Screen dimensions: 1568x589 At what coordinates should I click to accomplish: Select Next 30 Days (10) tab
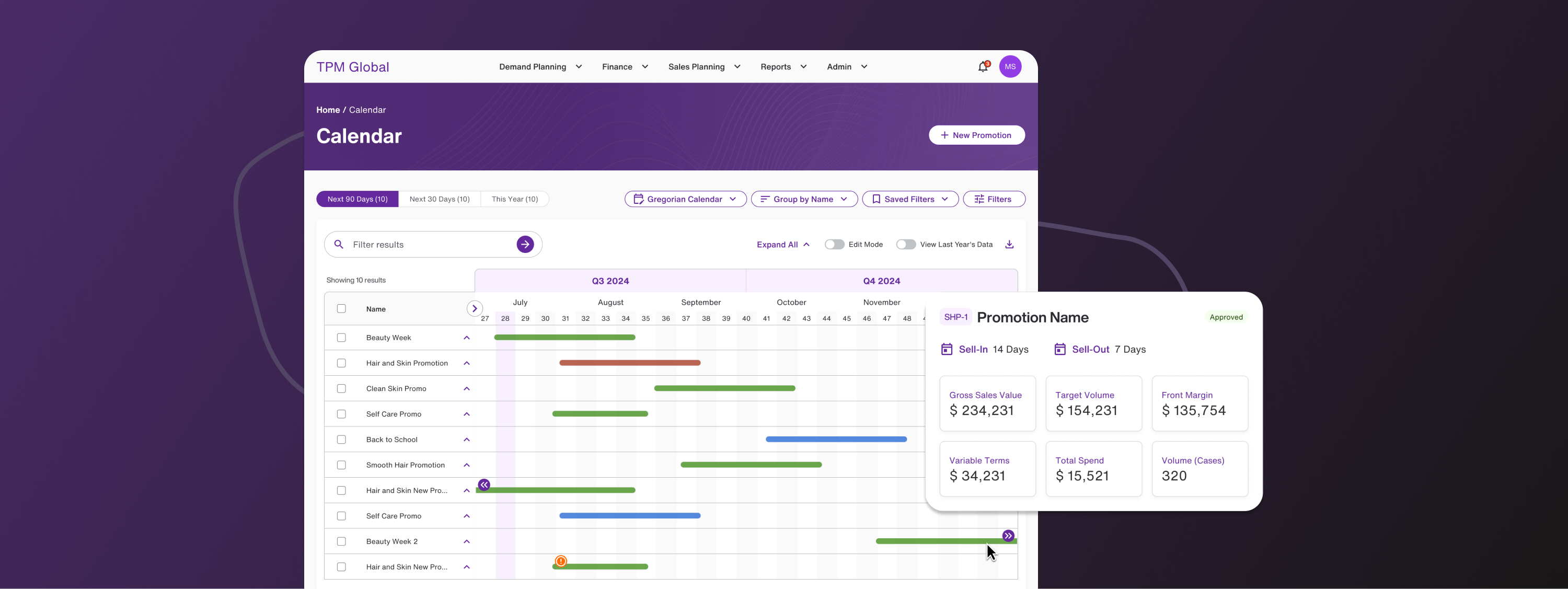pos(440,199)
